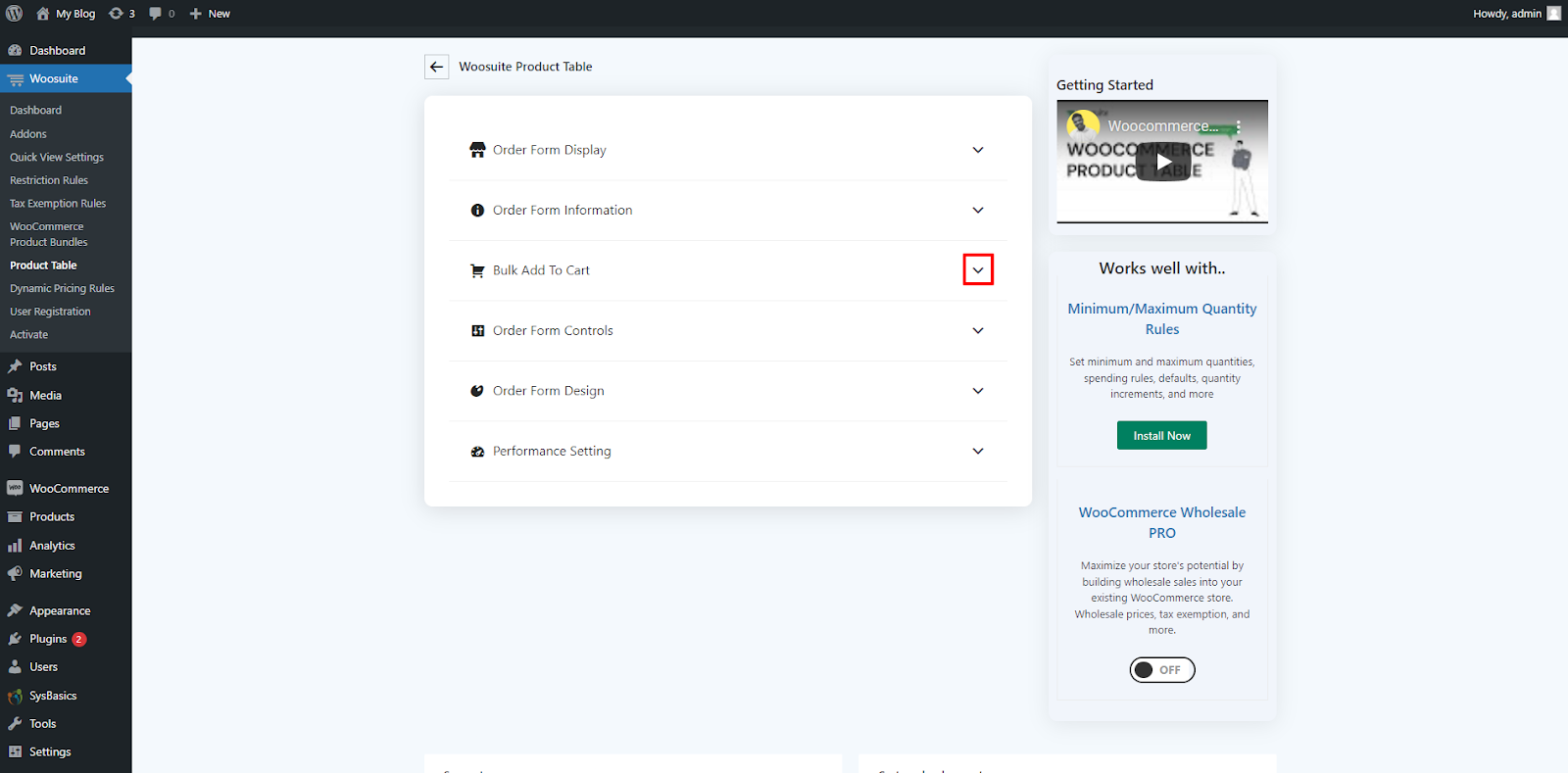The image size is (1568, 773).
Task: Click the Performance Setting gauge icon
Action: (477, 452)
